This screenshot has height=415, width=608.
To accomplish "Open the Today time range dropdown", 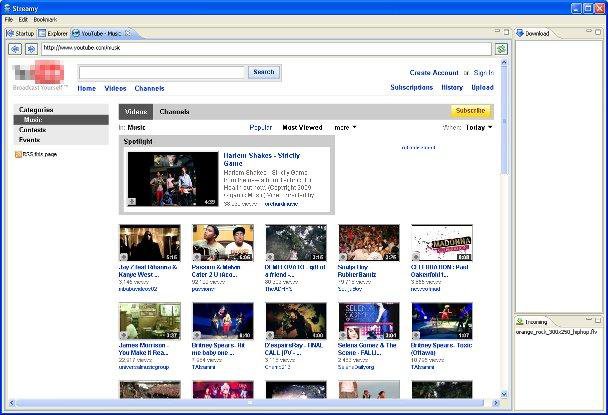I will click(479, 128).
